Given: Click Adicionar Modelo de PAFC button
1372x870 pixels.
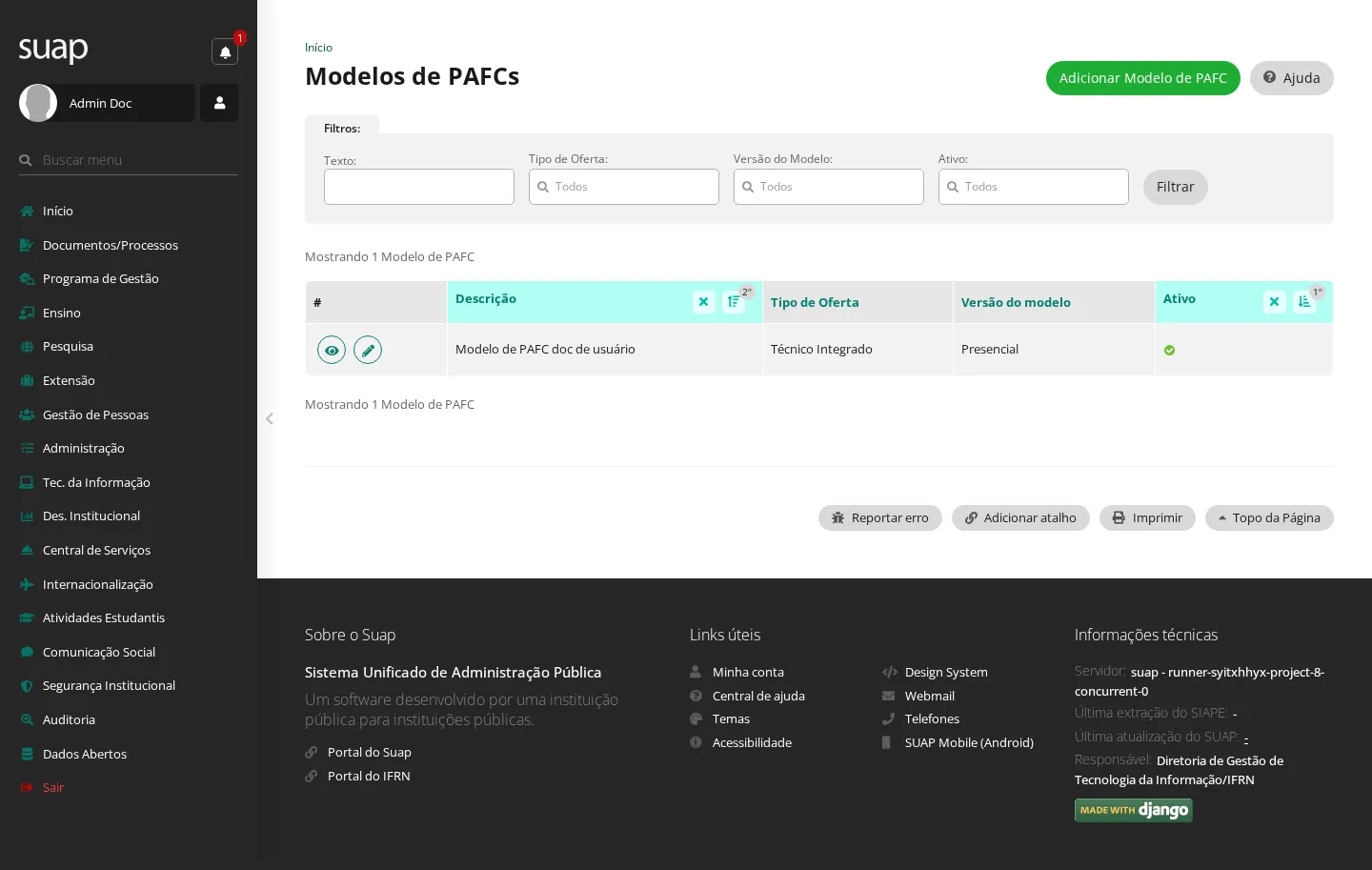Looking at the screenshot, I should point(1143,78).
